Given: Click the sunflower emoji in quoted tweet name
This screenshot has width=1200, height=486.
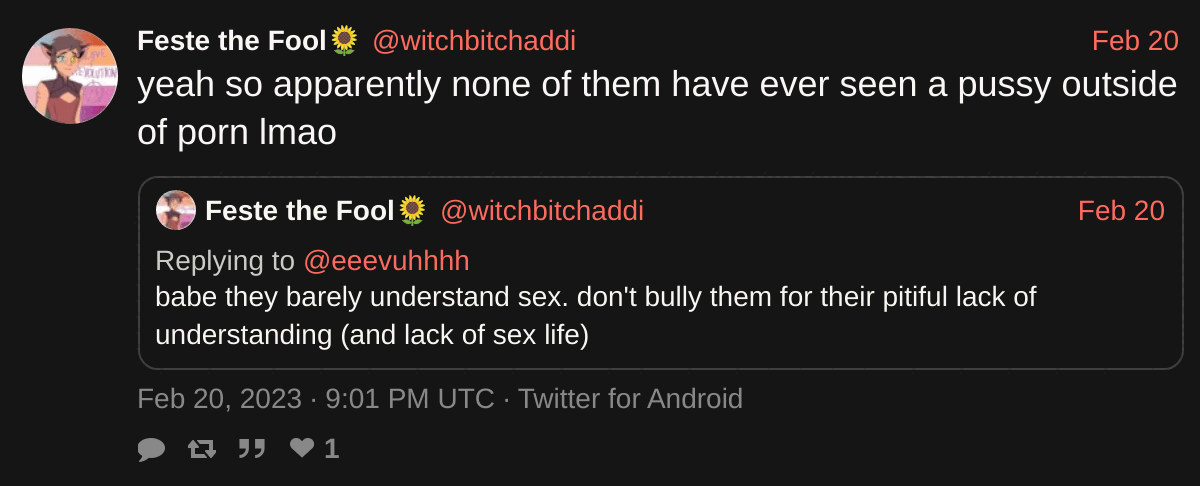Looking at the screenshot, I should (412, 211).
